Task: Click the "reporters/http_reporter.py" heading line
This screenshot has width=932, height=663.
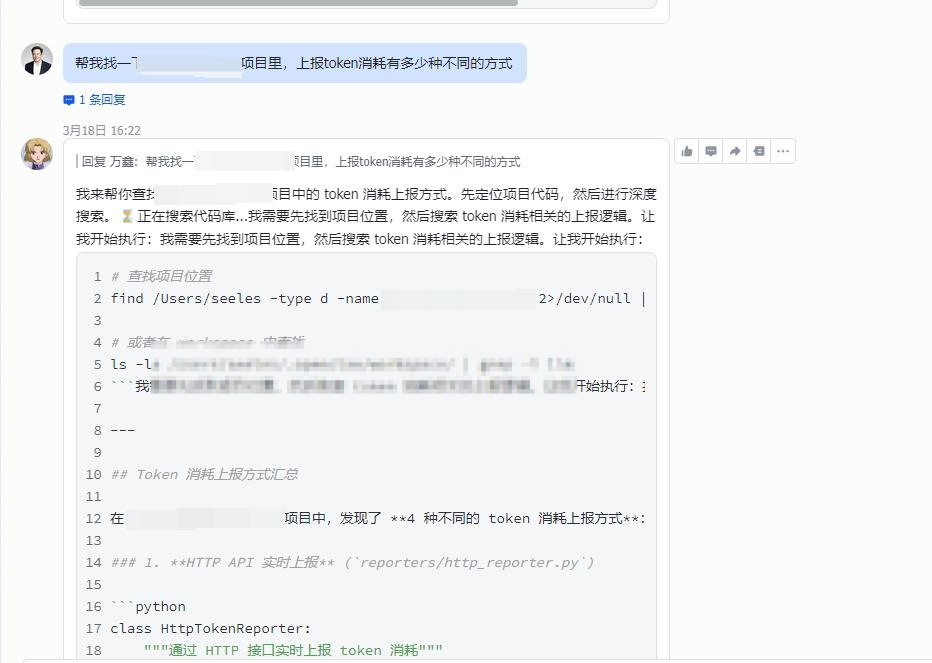Action: coord(352,563)
